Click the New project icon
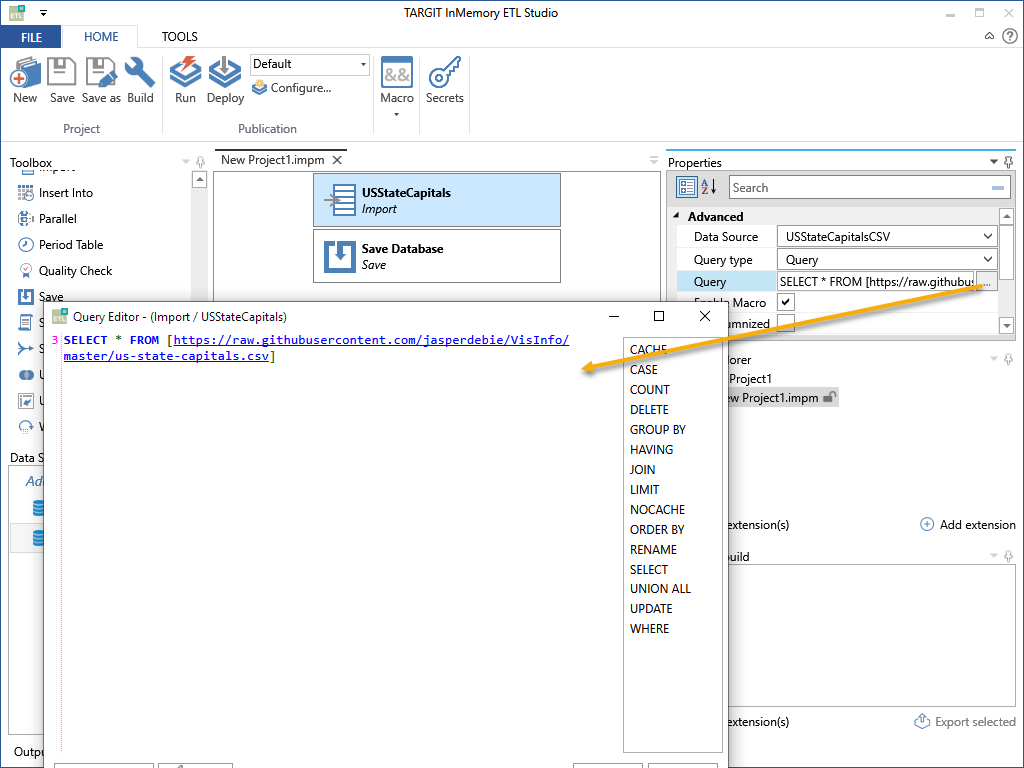The width and height of the screenshot is (1024, 768). click(x=25, y=80)
